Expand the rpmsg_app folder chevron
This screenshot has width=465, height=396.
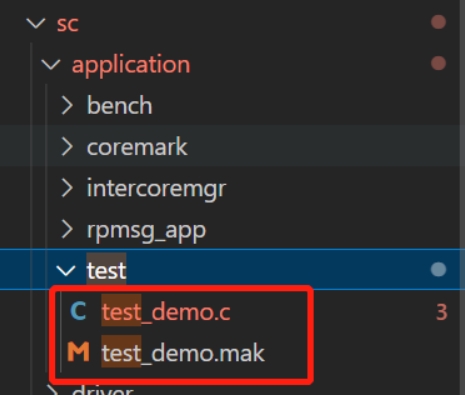(67, 229)
